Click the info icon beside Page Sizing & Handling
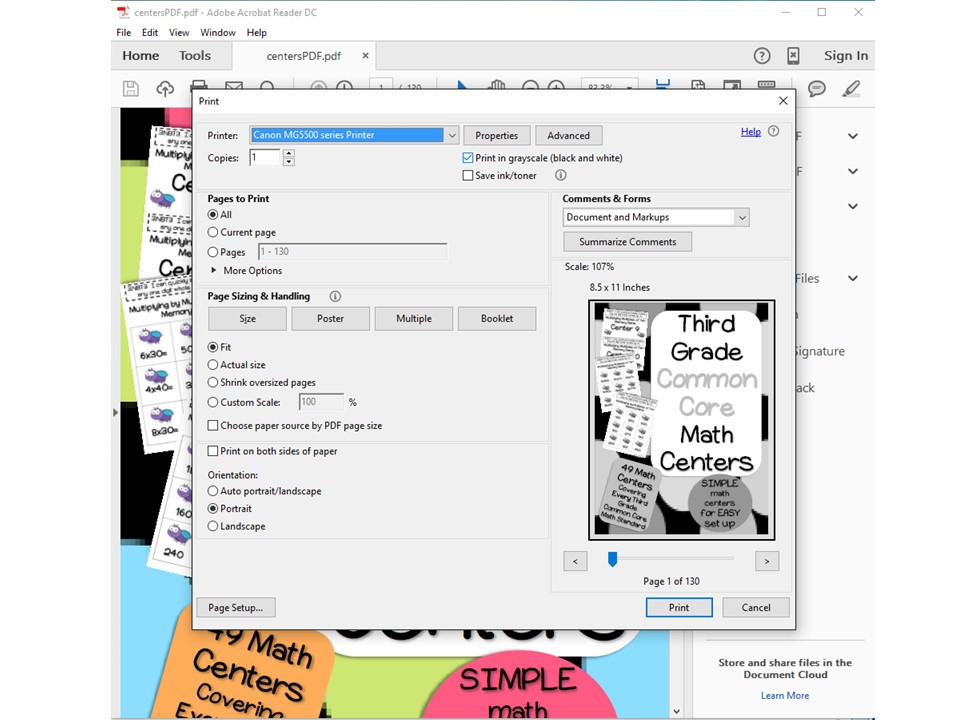This screenshot has width=960, height=720. coord(335,296)
